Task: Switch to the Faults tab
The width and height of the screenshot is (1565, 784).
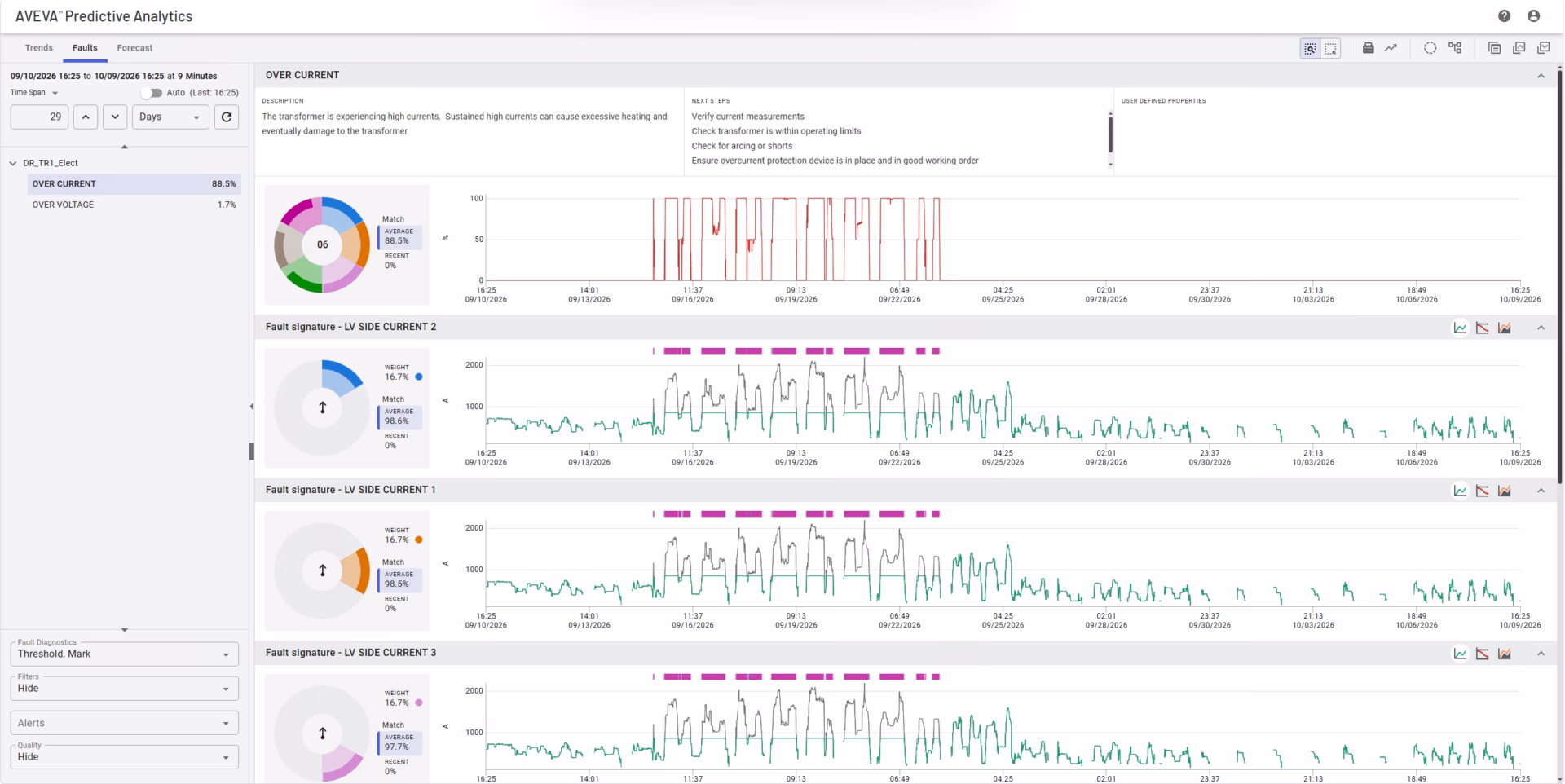Action: coord(85,48)
